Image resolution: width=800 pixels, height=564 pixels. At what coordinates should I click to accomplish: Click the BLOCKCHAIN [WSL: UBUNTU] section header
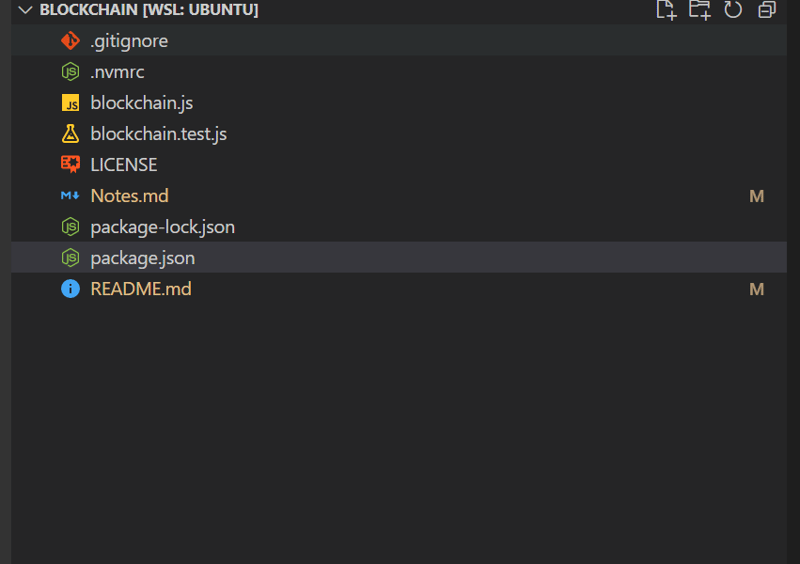point(149,10)
